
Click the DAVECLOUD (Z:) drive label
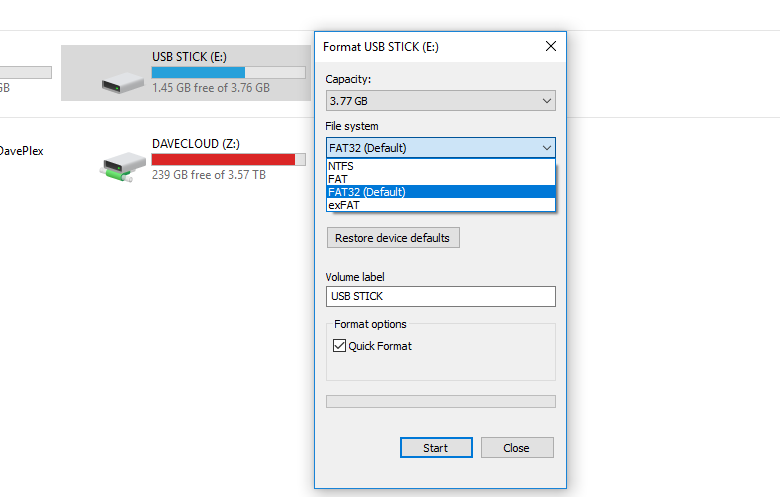point(196,144)
